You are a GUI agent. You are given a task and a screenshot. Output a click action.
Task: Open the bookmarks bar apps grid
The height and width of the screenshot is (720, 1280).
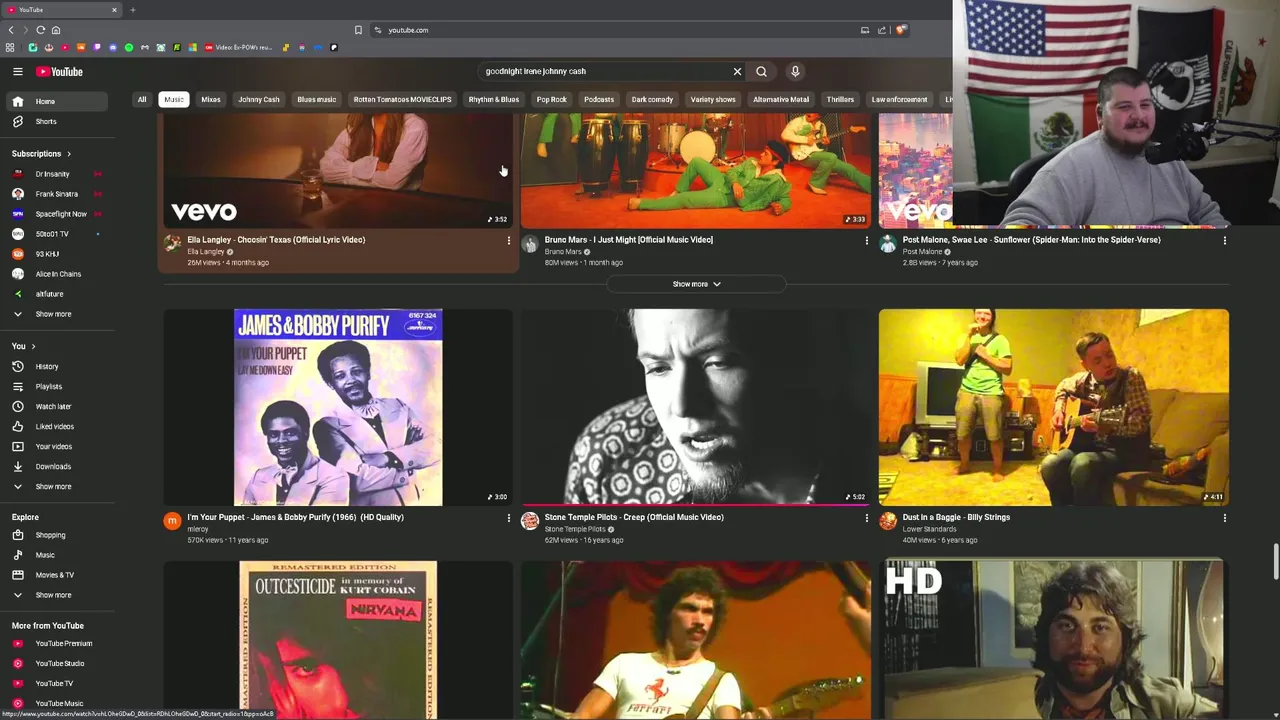click(10, 47)
